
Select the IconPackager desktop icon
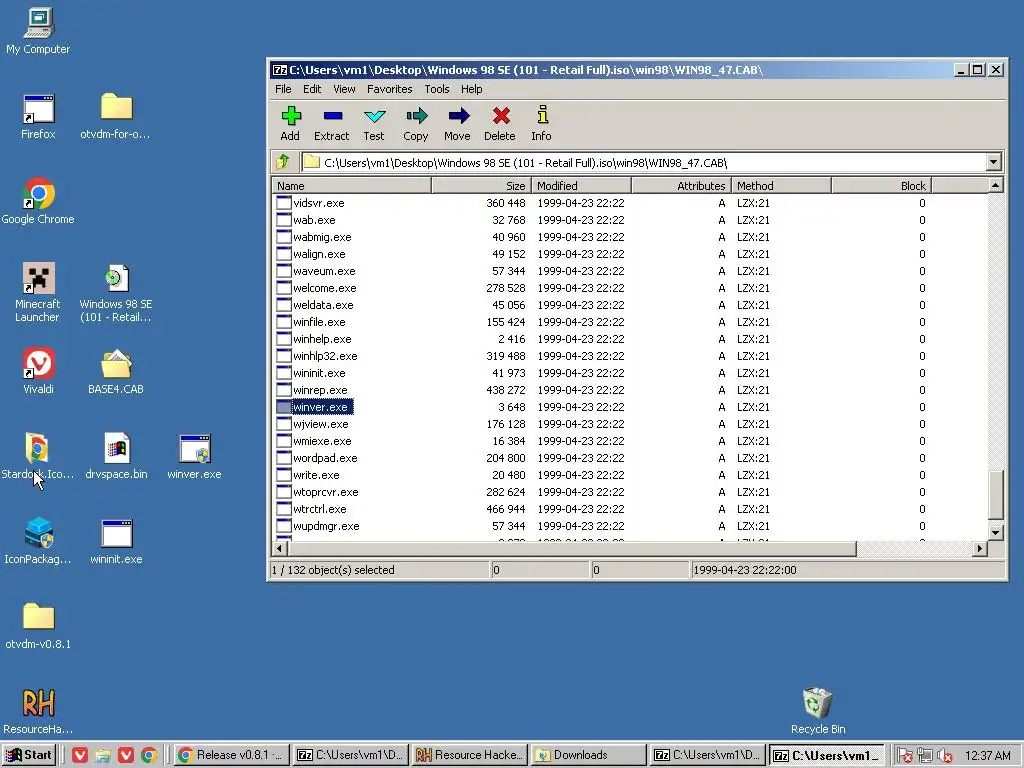point(38,541)
